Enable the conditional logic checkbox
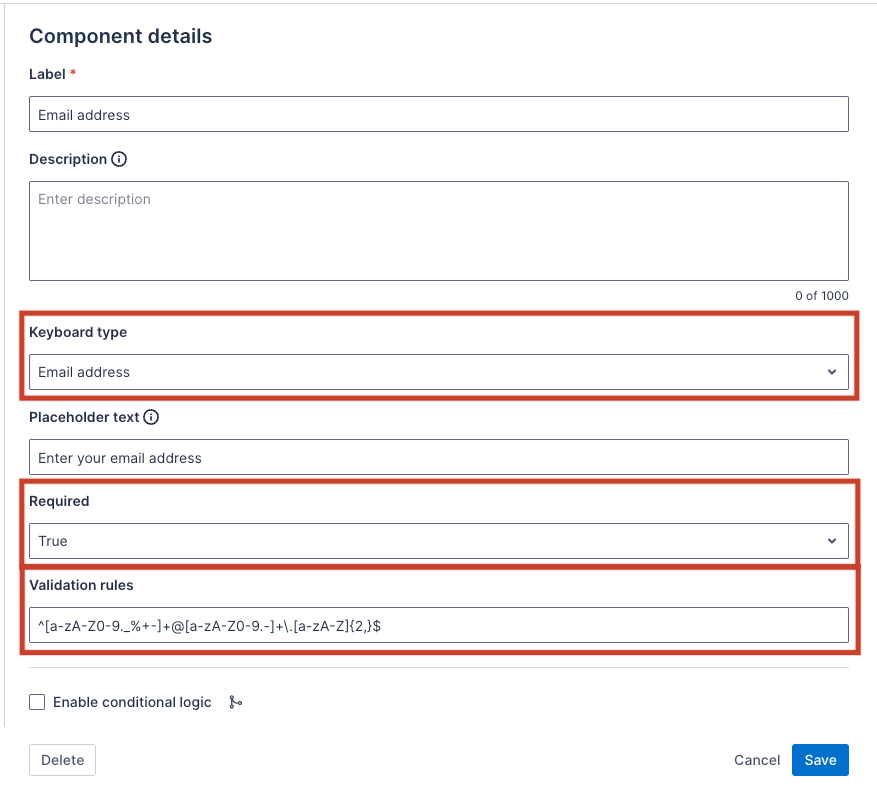The image size is (877, 796). (37, 702)
